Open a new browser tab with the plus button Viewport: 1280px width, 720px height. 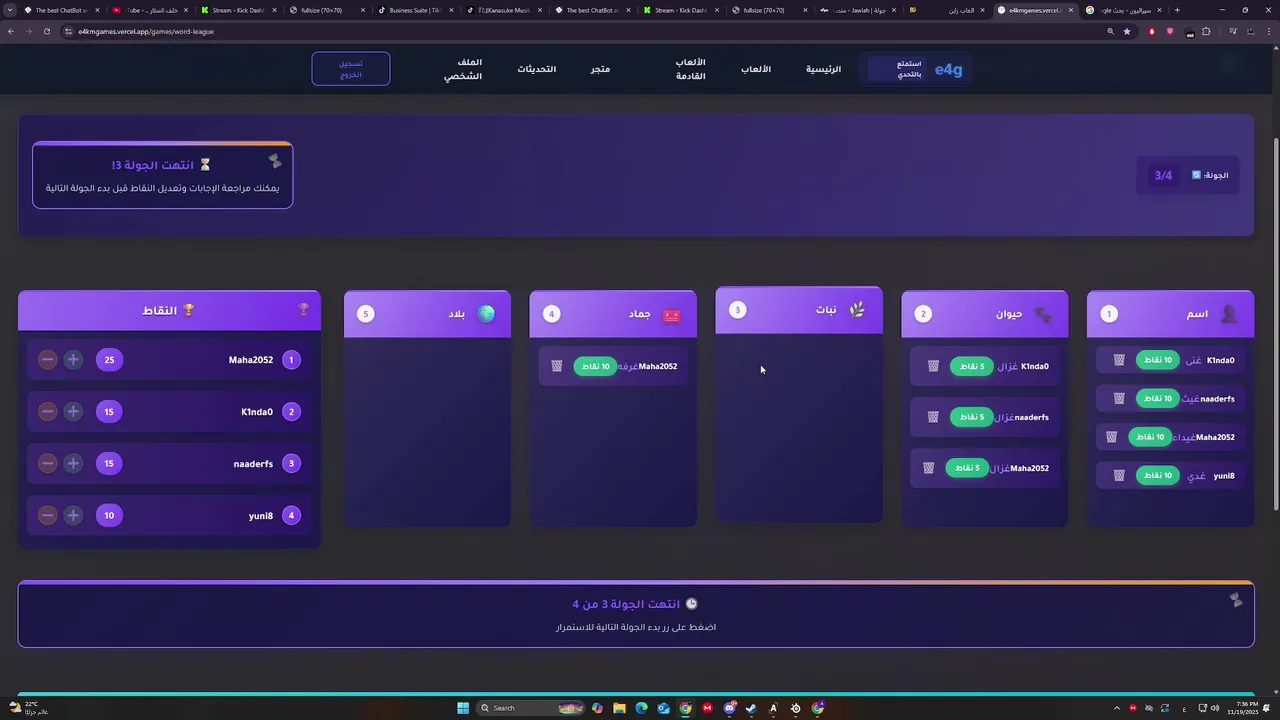pyautogui.click(x=1177, y=10)
